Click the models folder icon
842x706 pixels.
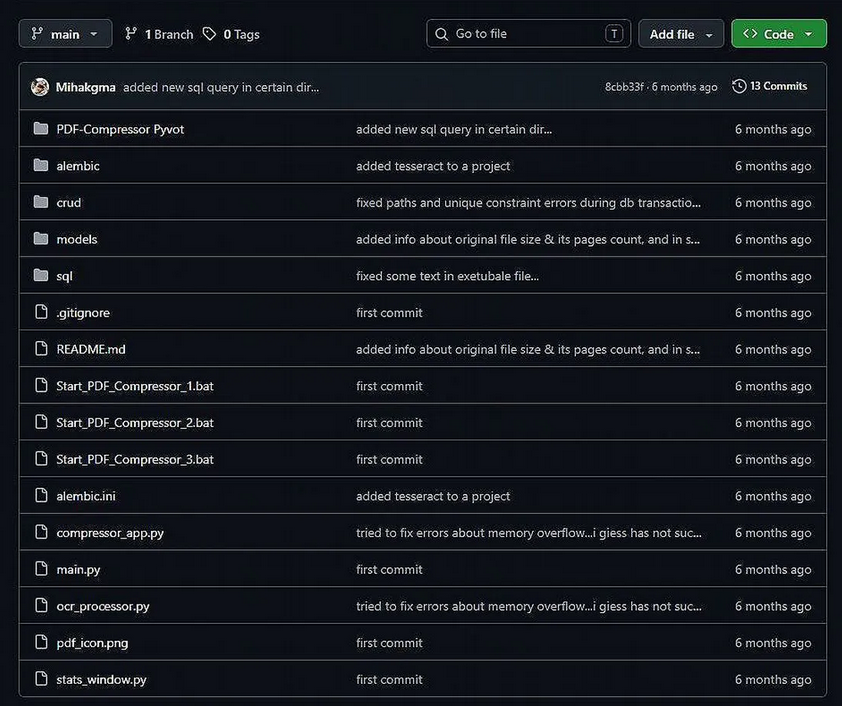coord(41,239)
